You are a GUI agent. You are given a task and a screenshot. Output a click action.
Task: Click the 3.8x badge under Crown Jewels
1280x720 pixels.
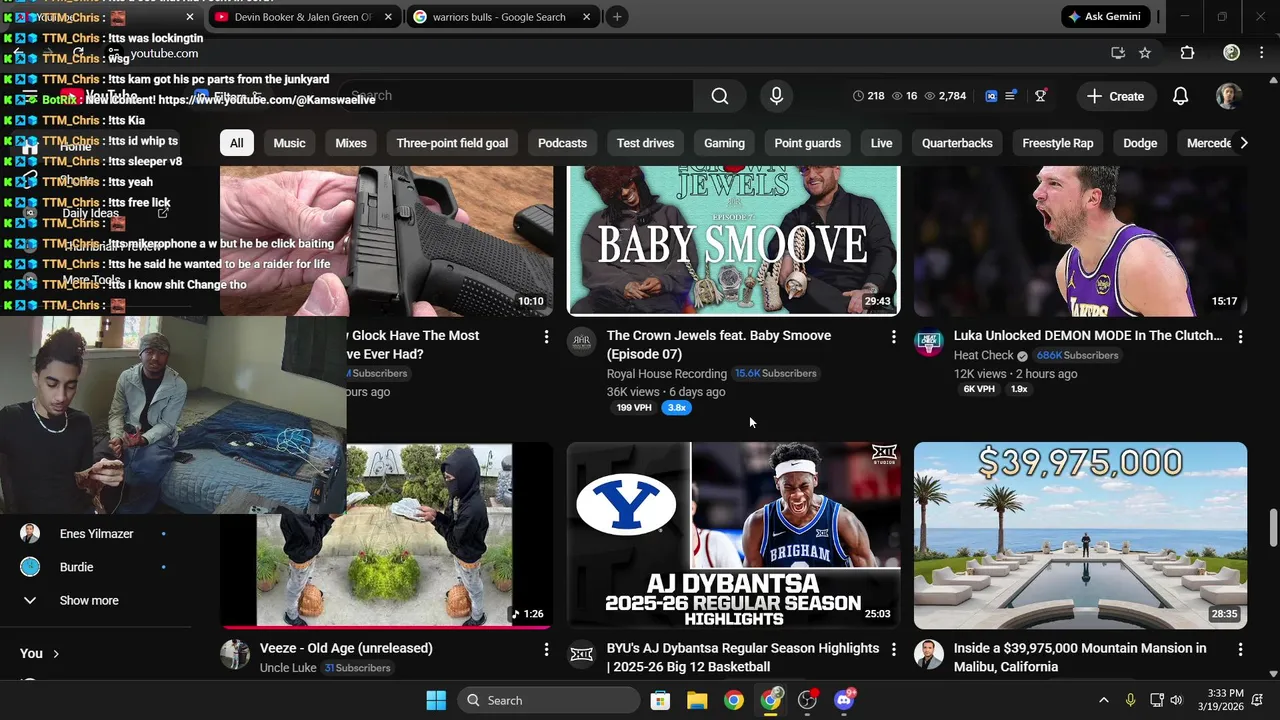click(677, 408)
